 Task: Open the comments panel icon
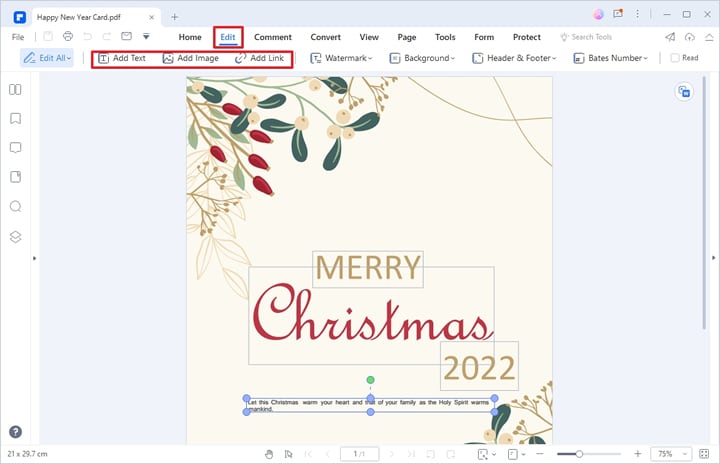coord(15,148)
